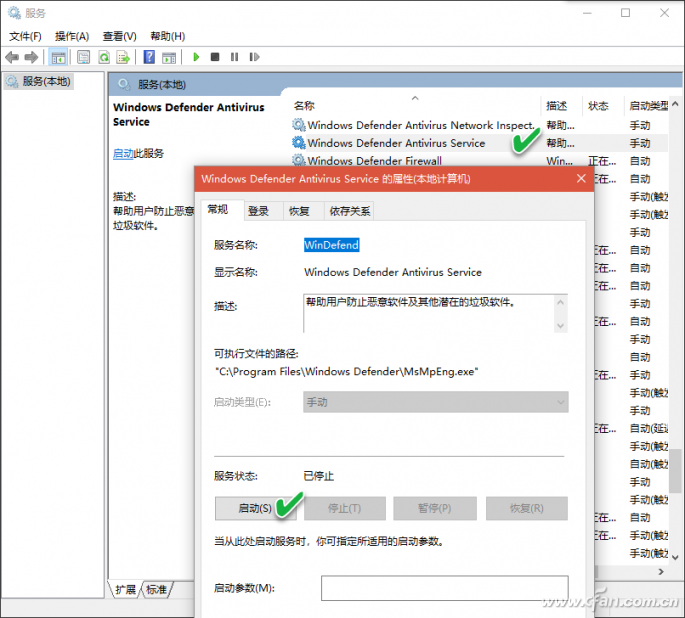Click the 启动参数(M) input field
Screen dimensions: 685x618
pos(444,588)
